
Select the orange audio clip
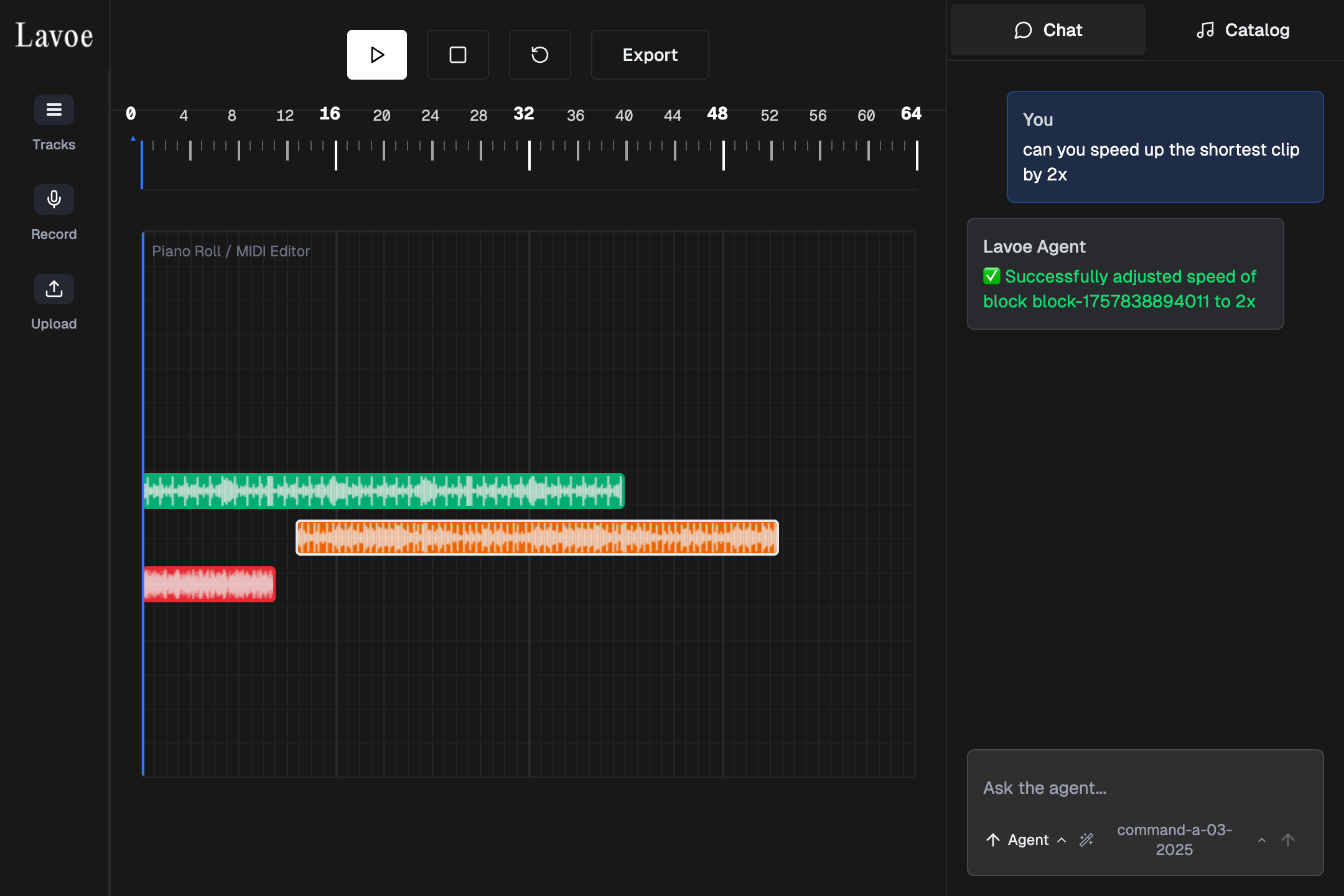[x=537, y=538]
